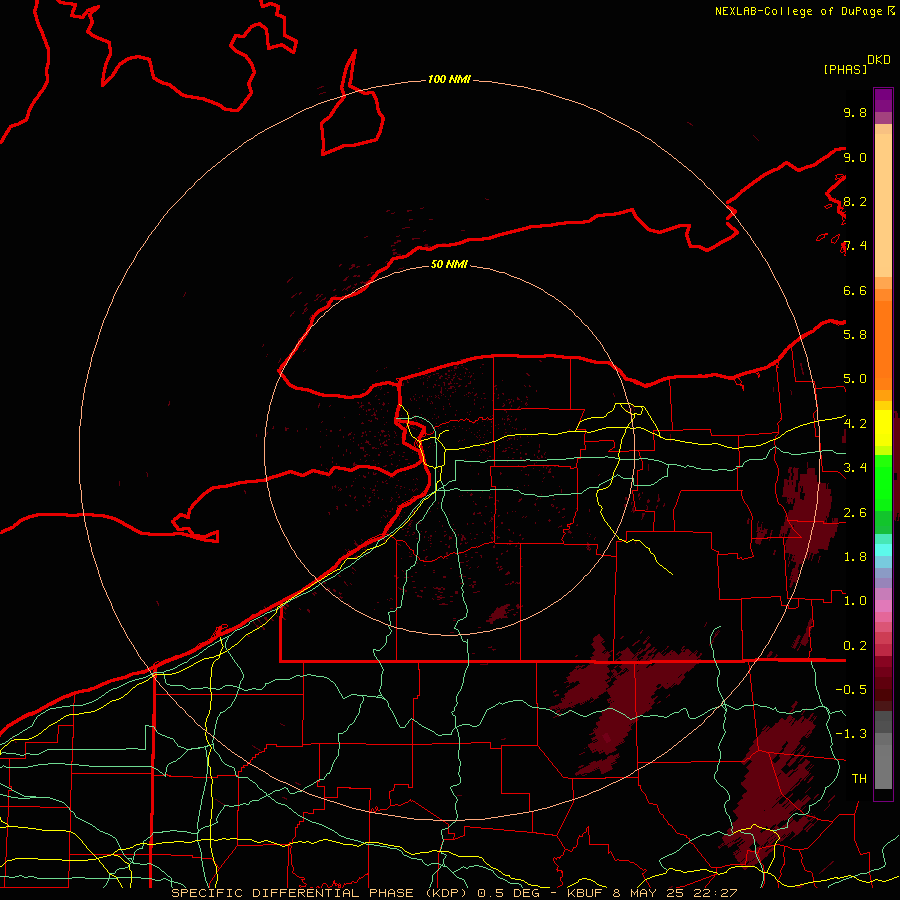The height and width of the screenshot is (900, 900).
Task: Click the KBUF station identifier in caption
Action: [x=585, y=893]
